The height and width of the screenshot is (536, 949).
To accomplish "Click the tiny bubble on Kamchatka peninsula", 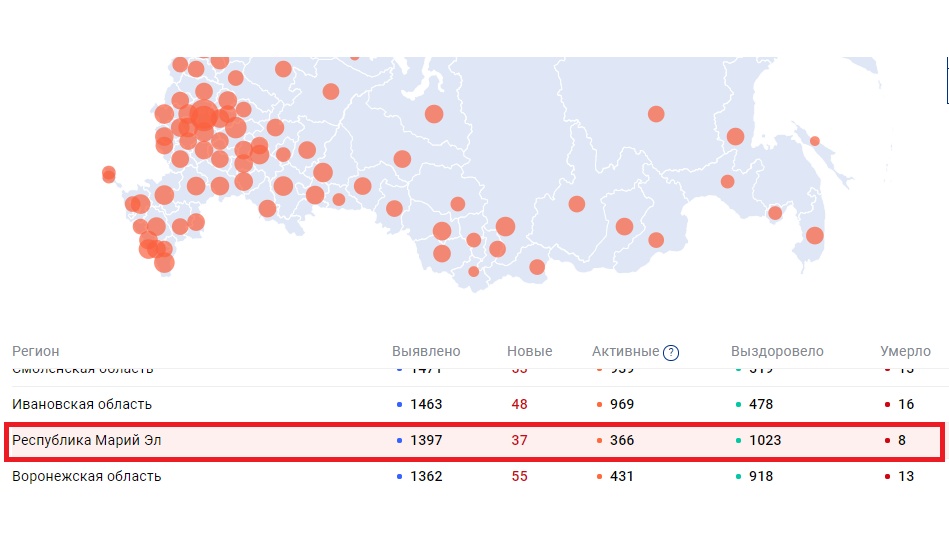I will pyautogui.click(x=815, y=141).
